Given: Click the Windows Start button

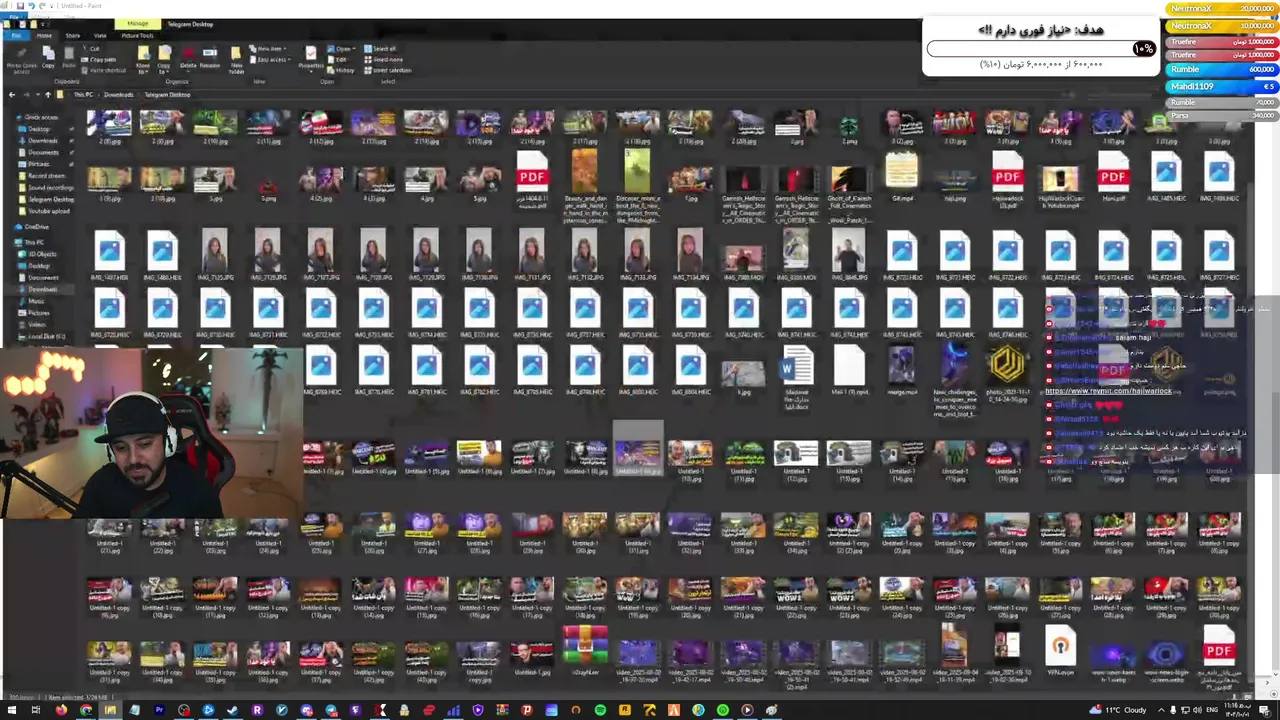Looking at the screenshot, I should coord(11,710).
